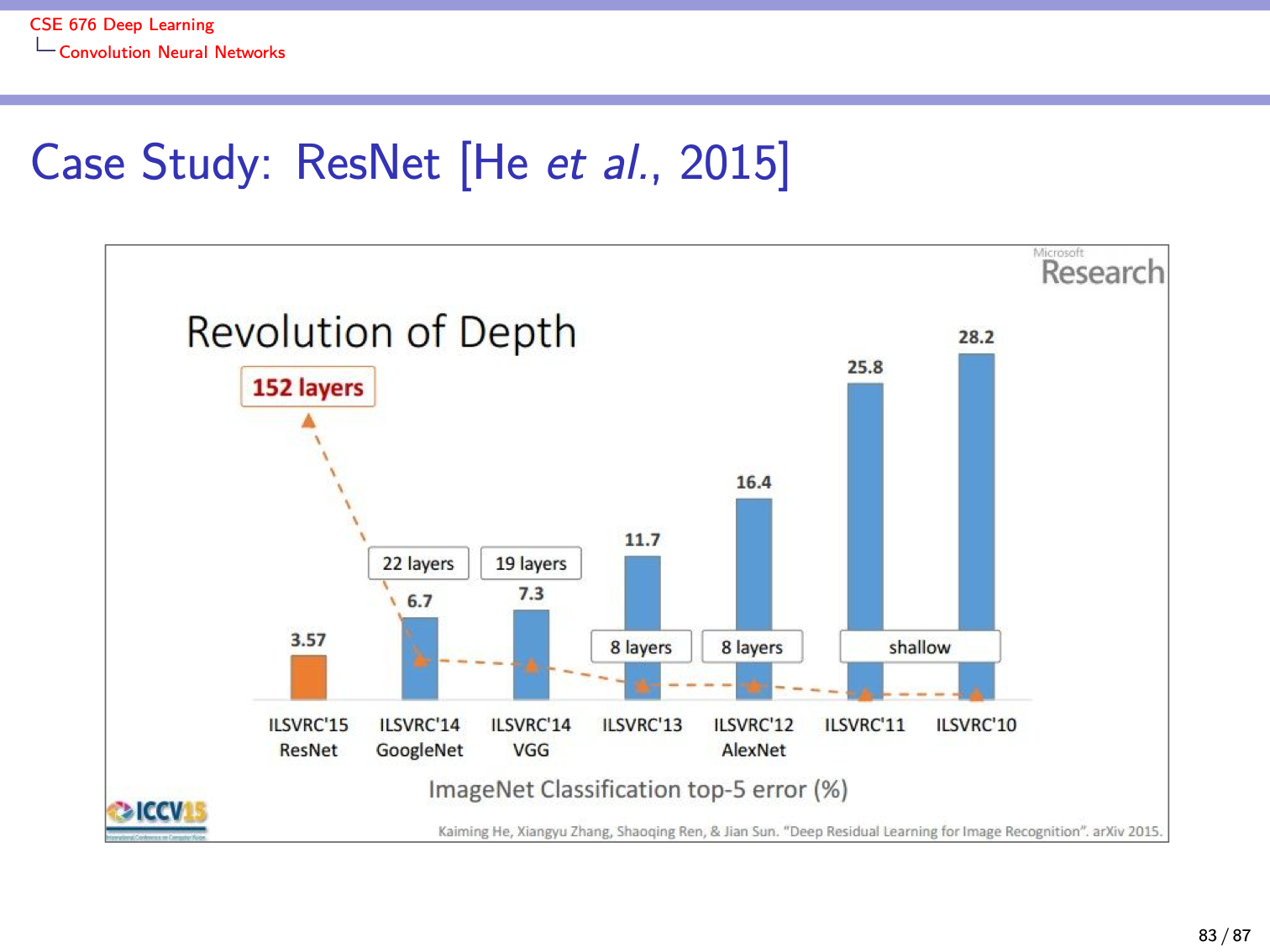Click the ILSVRC'13 axis label

click(643, 724)
